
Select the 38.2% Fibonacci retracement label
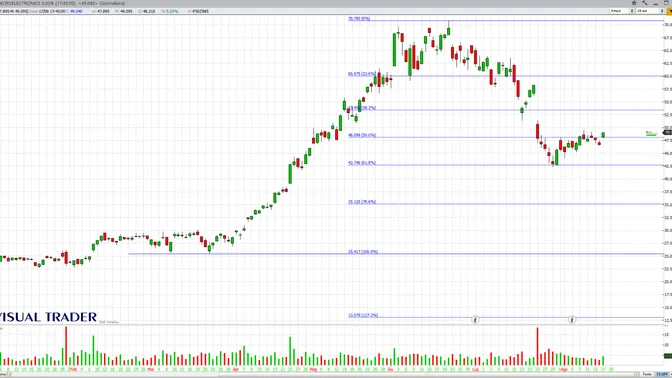(x=362, y=108)
